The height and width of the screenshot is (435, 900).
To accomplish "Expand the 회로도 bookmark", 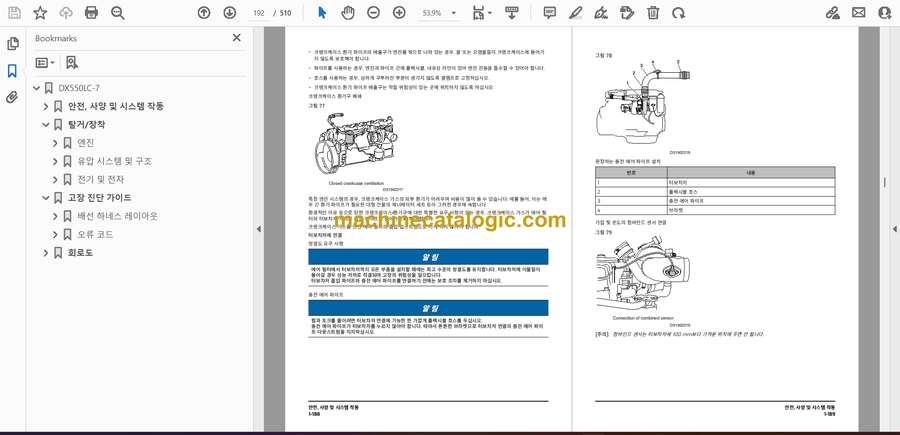I will [45, 253].
